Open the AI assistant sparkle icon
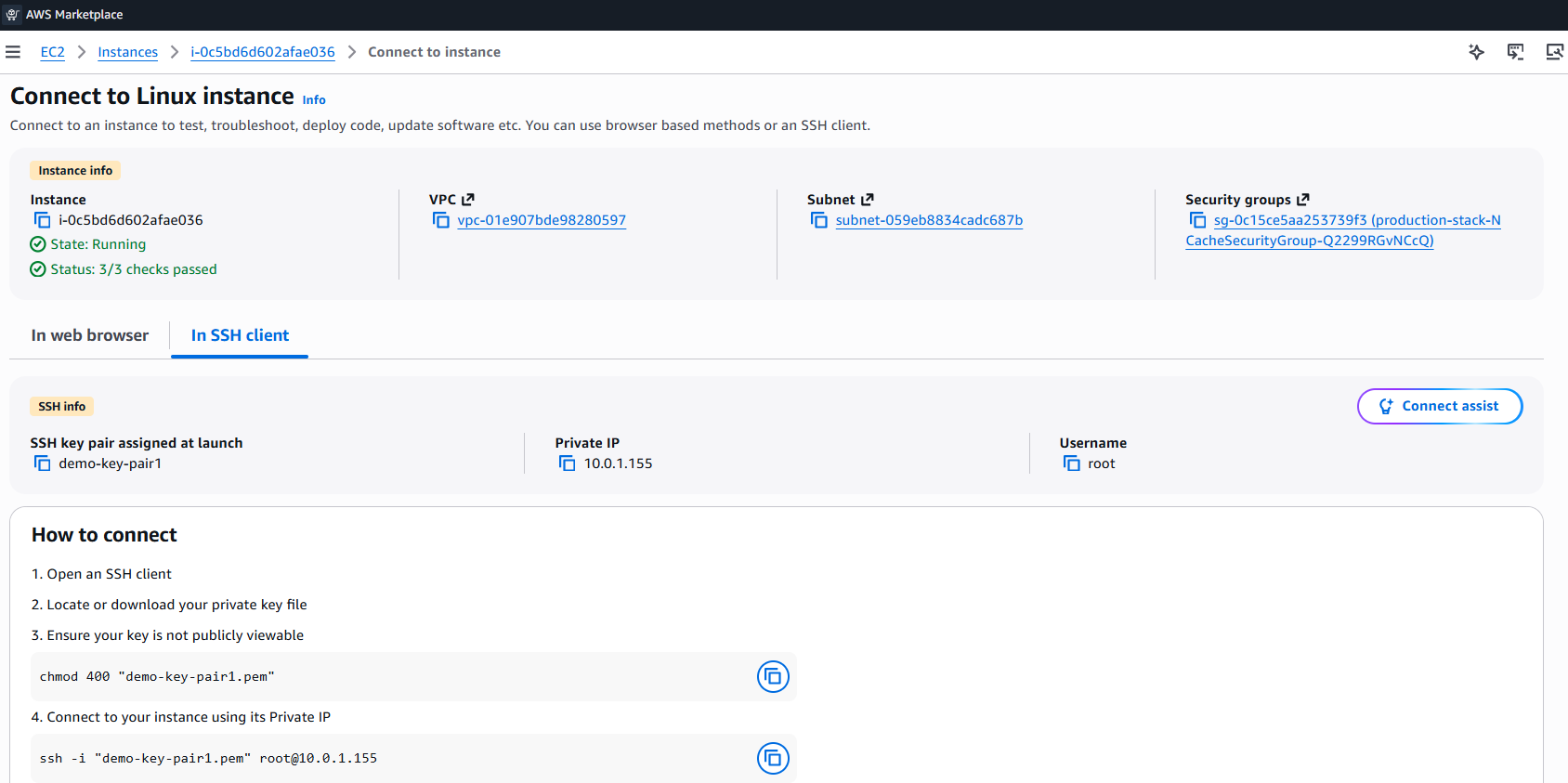1568x783 pixels. coord(1476,52)
